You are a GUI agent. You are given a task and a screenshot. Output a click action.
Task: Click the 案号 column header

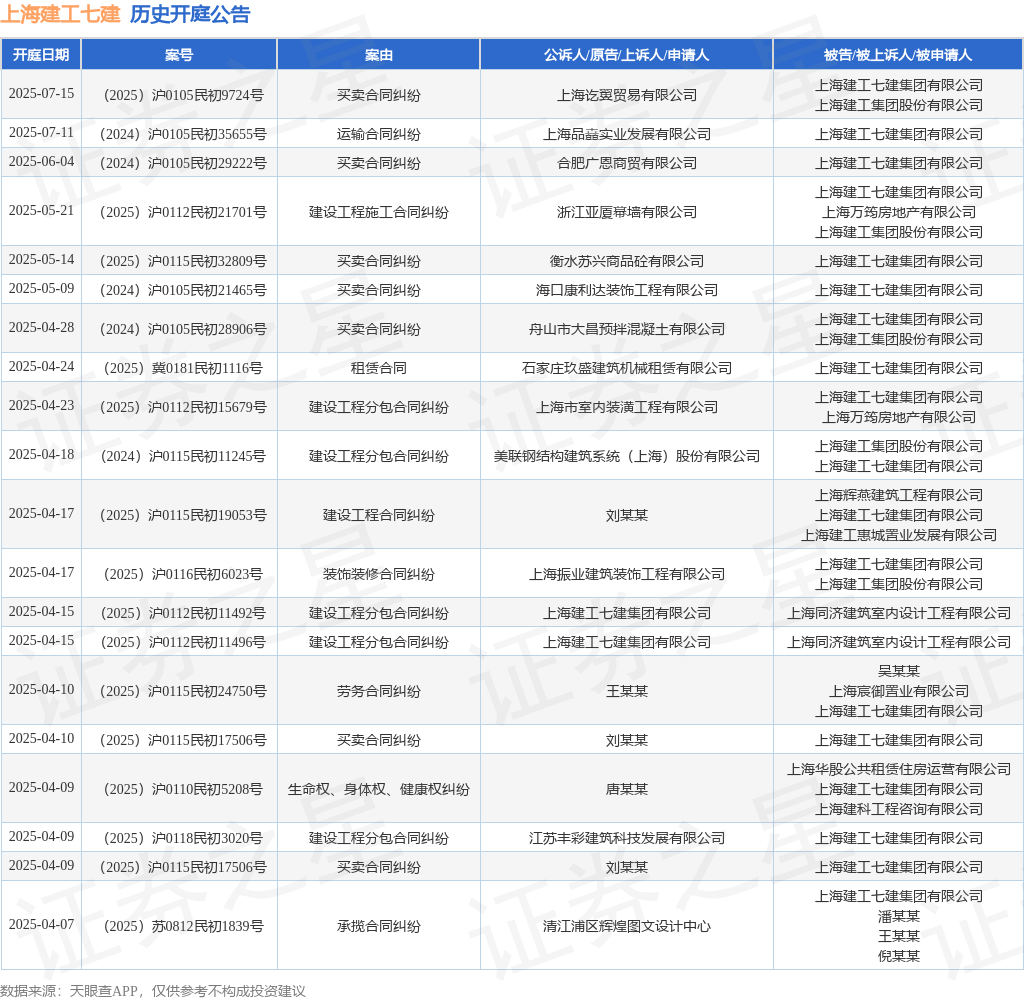(x=179, y=55)
